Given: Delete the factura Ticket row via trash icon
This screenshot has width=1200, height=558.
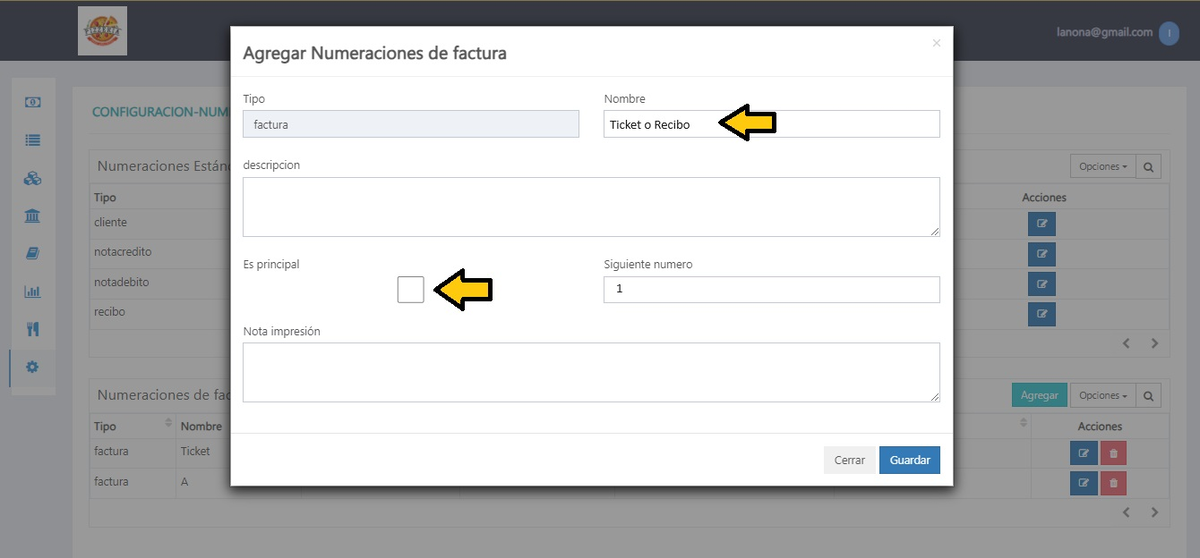Looking at the screenshot, I should 1113,453.
